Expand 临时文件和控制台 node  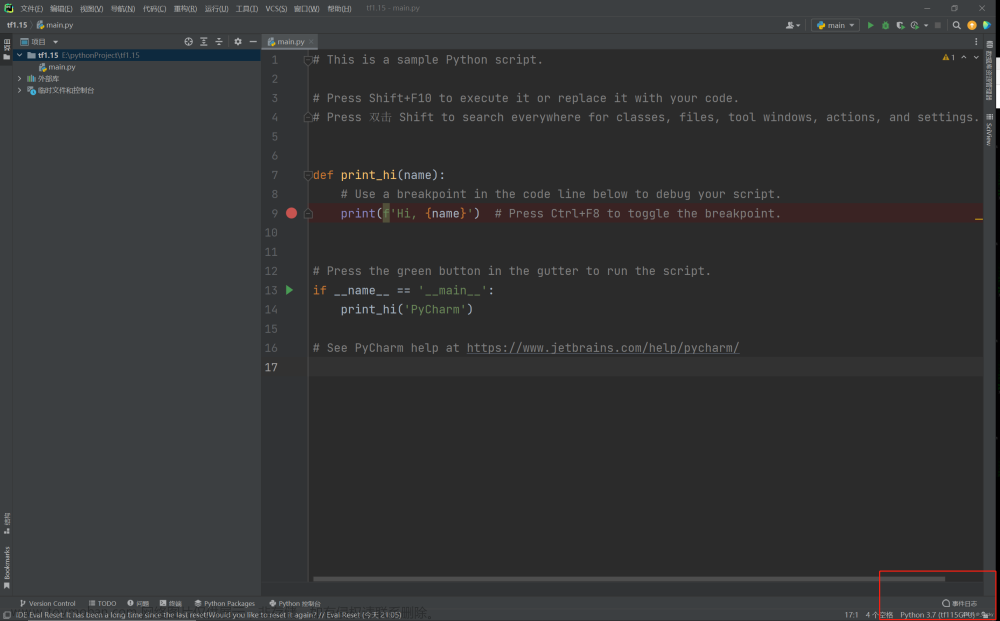click(20, 91)
